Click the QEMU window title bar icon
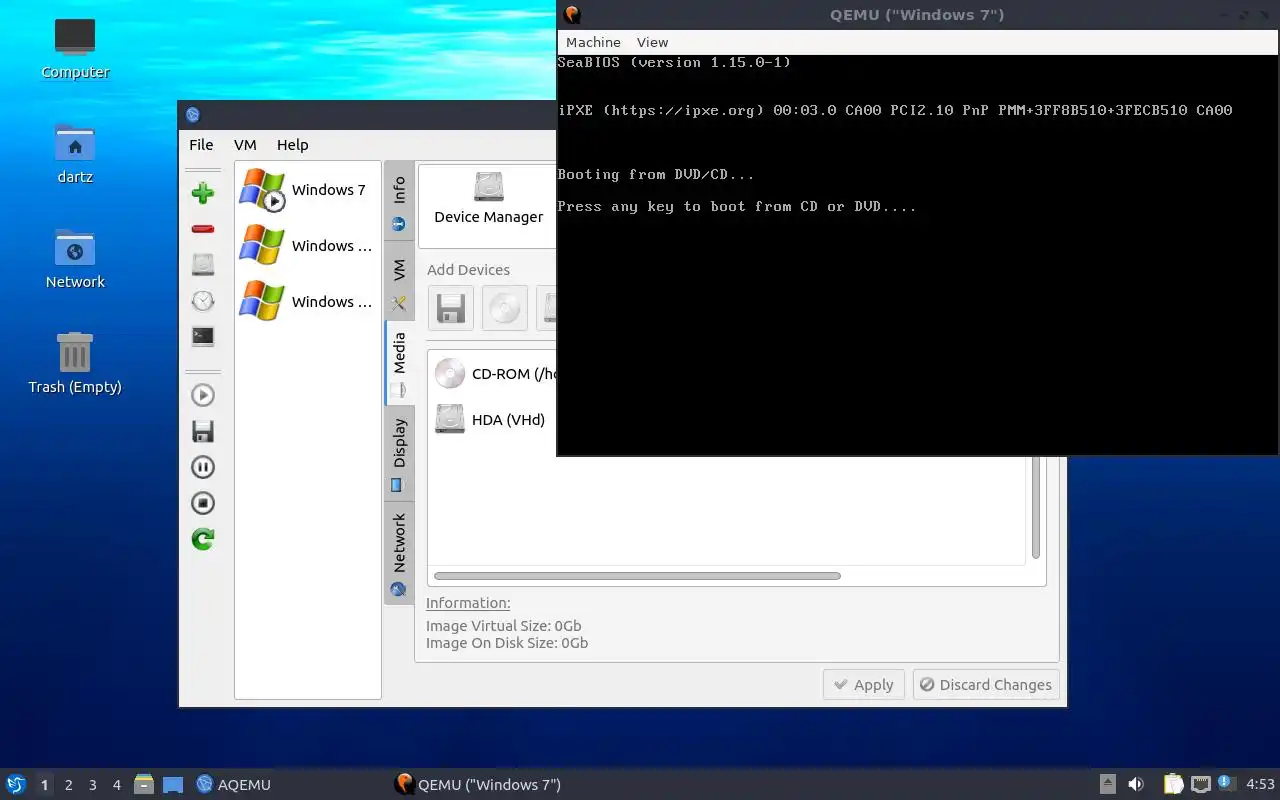The image size is (1280, 800). point(572,14)
